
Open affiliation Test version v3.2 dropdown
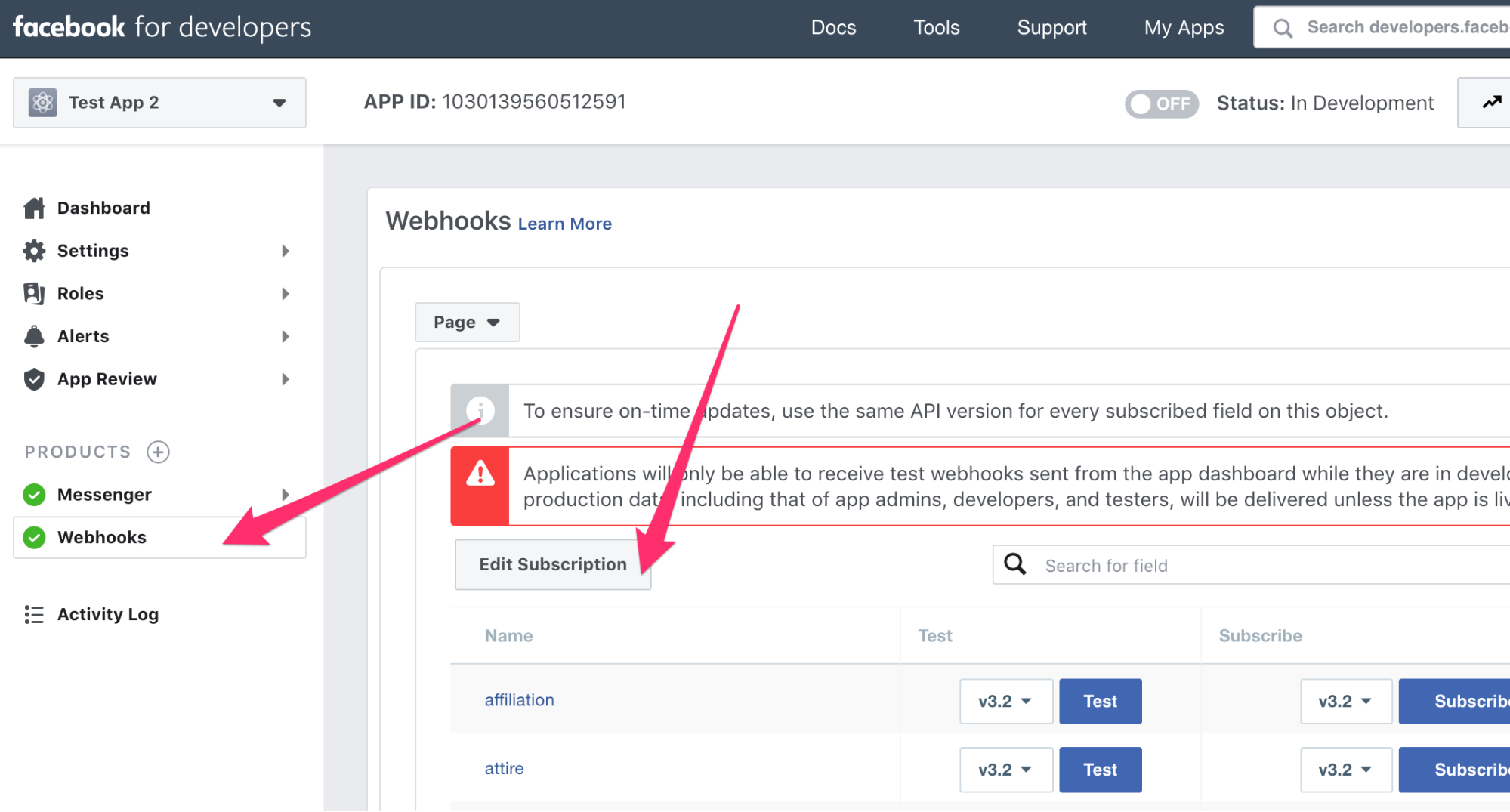[x=1006, y=702]
